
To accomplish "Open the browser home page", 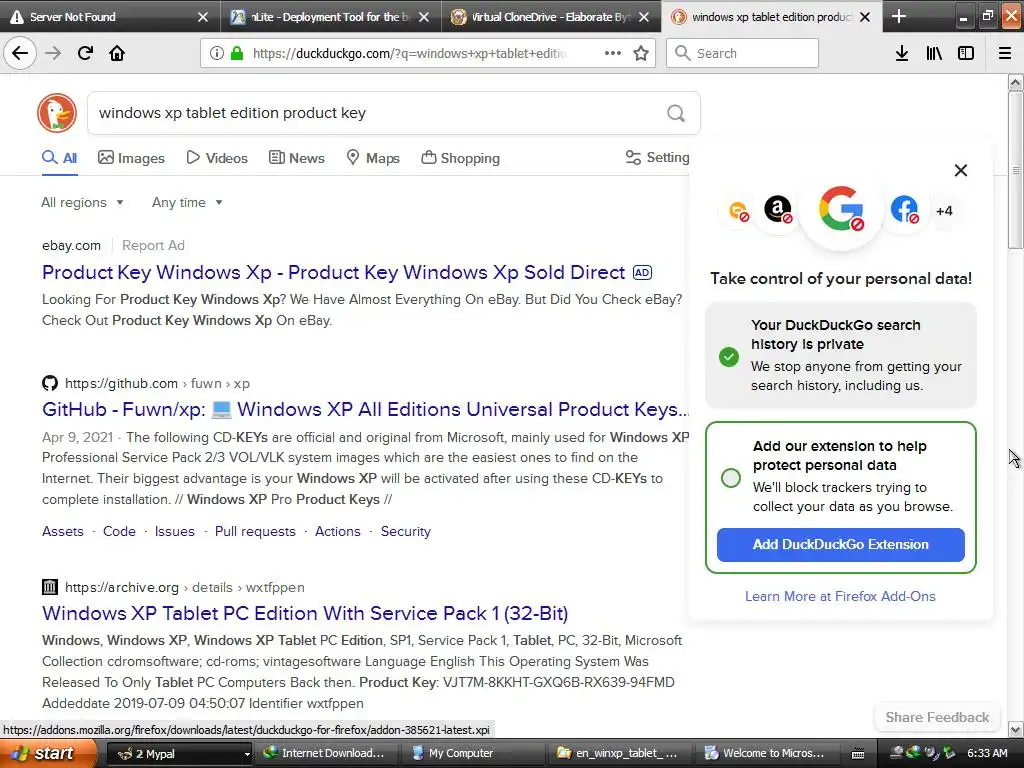I will [117, 53].
